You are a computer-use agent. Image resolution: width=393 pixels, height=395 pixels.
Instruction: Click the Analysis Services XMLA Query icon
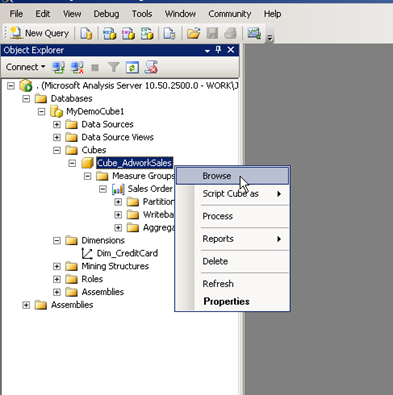coord(147,33)
